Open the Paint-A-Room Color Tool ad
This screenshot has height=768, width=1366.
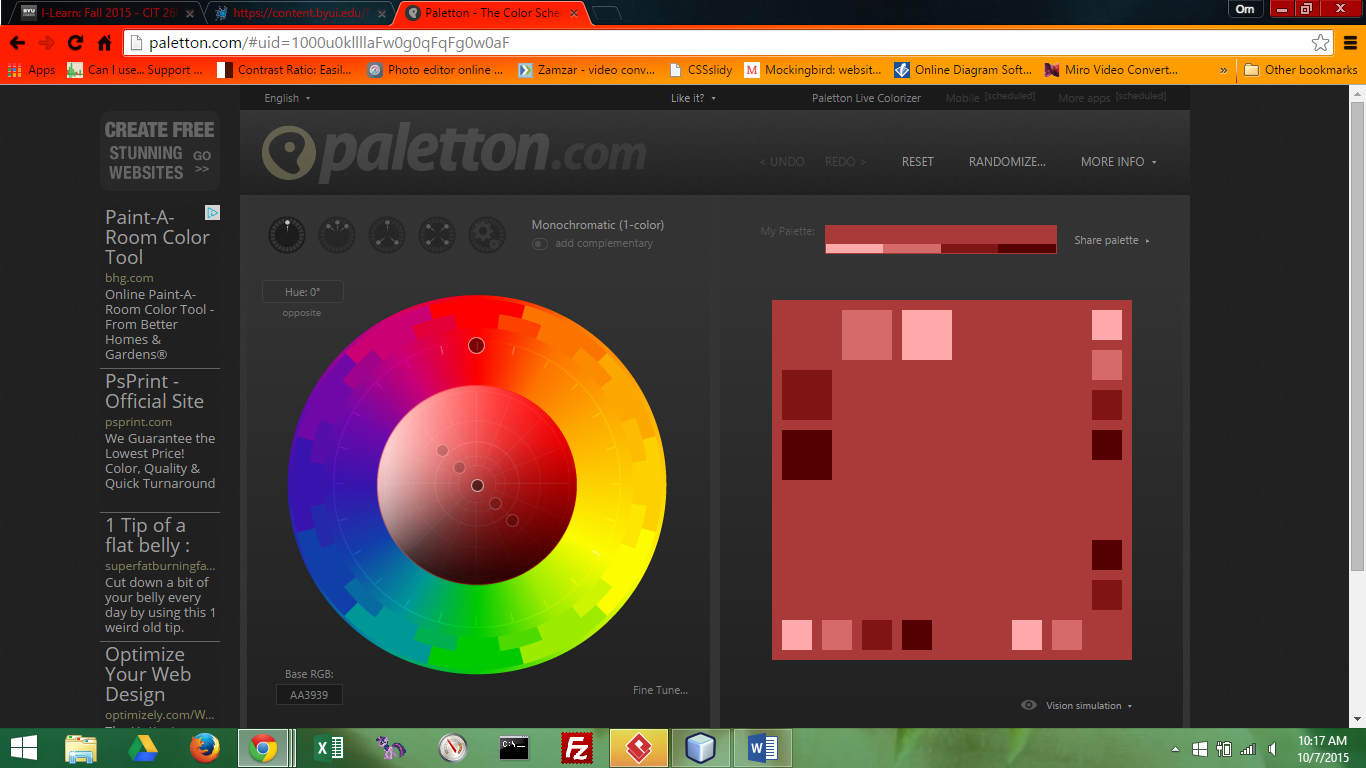pos(157,237)
